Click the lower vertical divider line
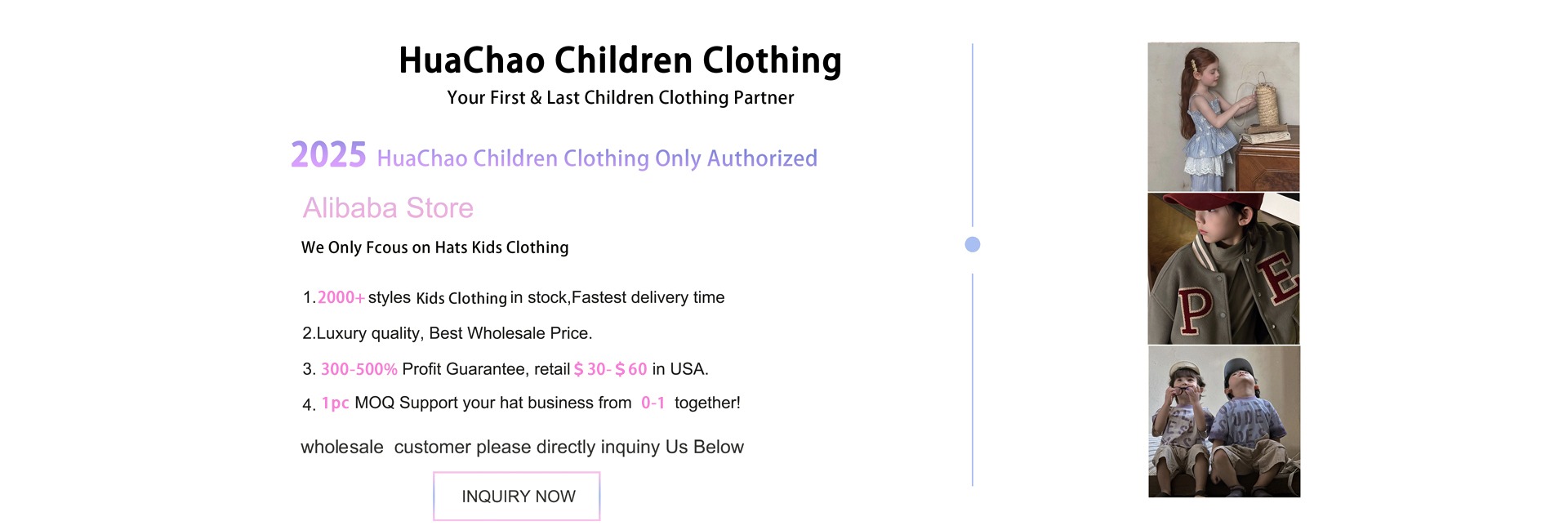The width and height of the screenshot is (1568, 530). coord(972,380)
